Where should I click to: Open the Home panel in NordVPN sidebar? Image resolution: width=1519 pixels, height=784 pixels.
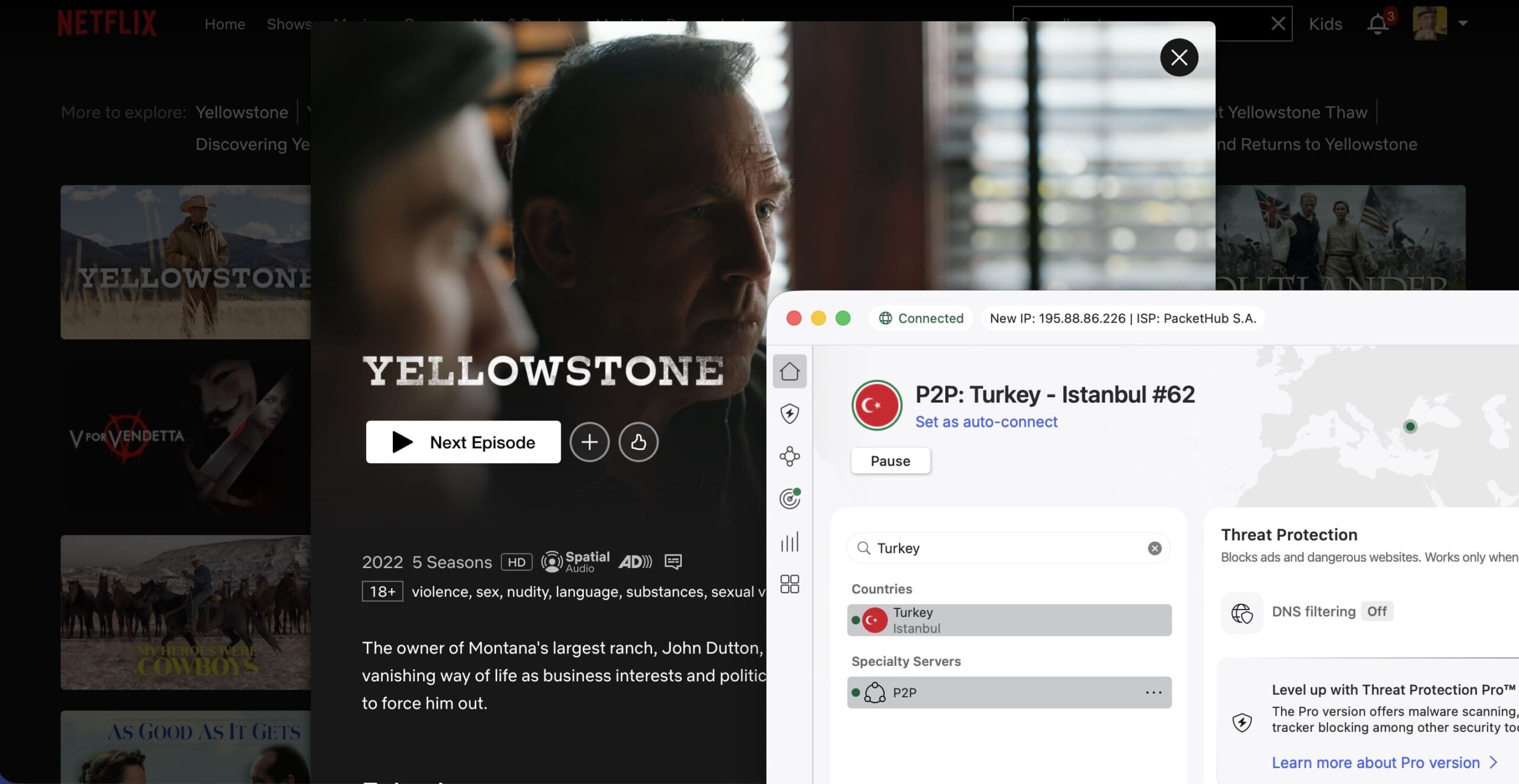790,372
